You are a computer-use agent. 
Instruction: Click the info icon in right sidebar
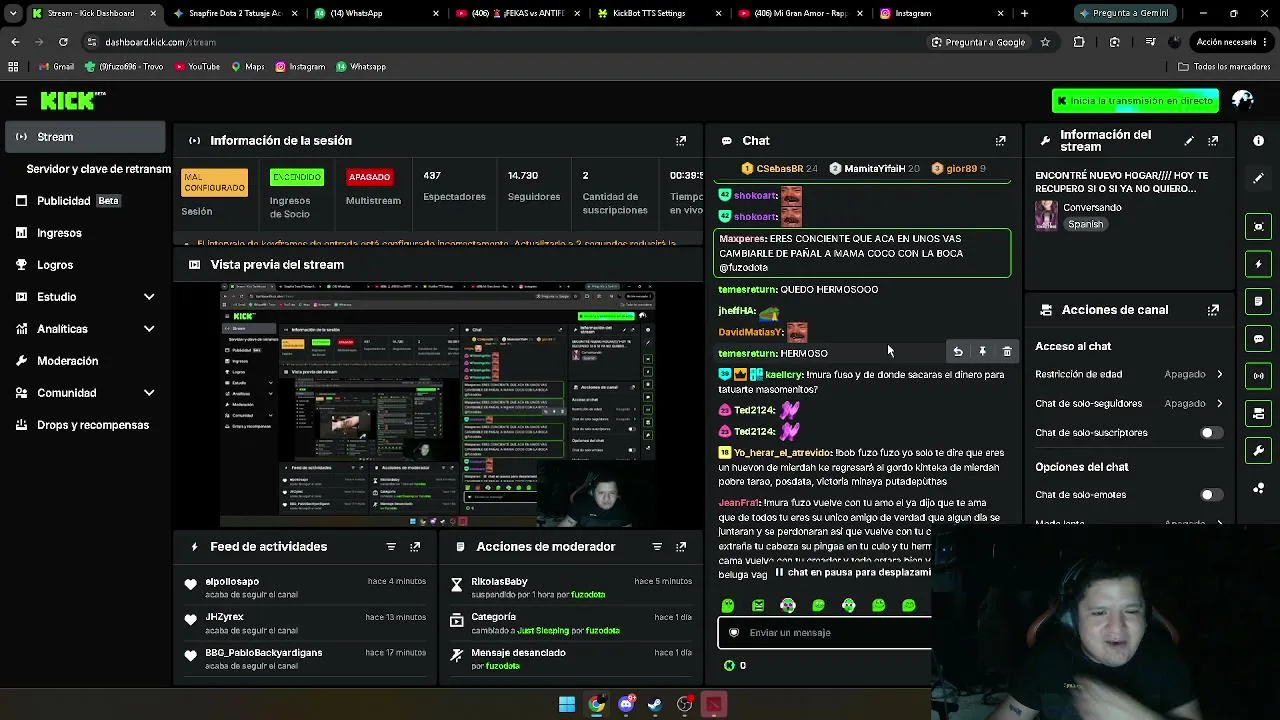point(1259,141)
